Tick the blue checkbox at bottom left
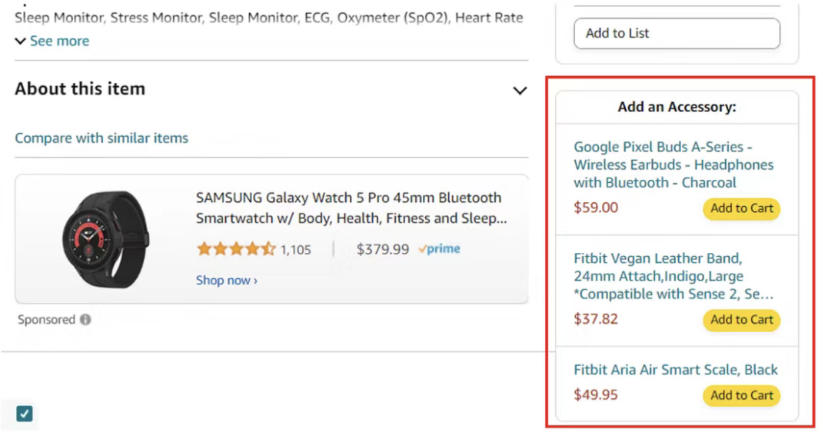Screen dimensions: 823x448 (x=25, y=414)
